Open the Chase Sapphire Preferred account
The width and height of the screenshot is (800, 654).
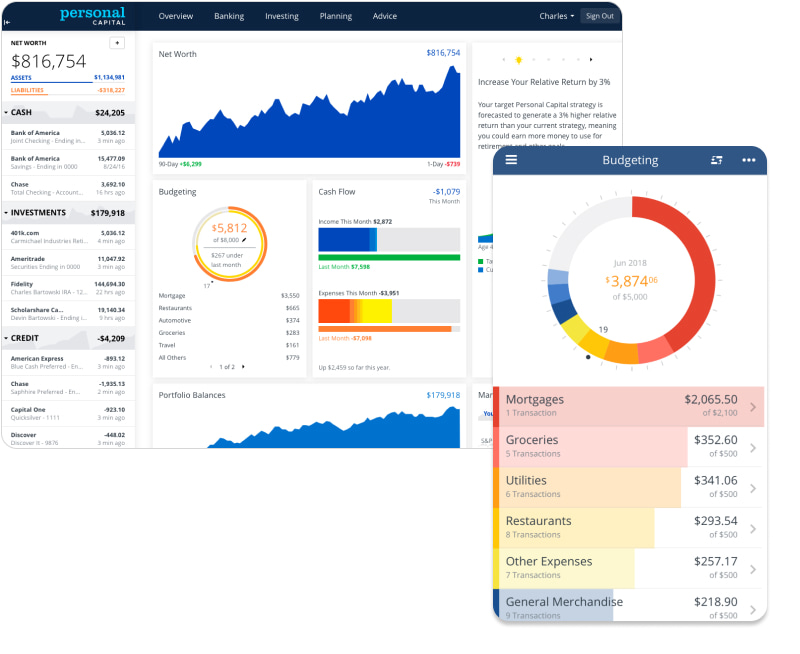pyautogui.click(x=68, y=388)
